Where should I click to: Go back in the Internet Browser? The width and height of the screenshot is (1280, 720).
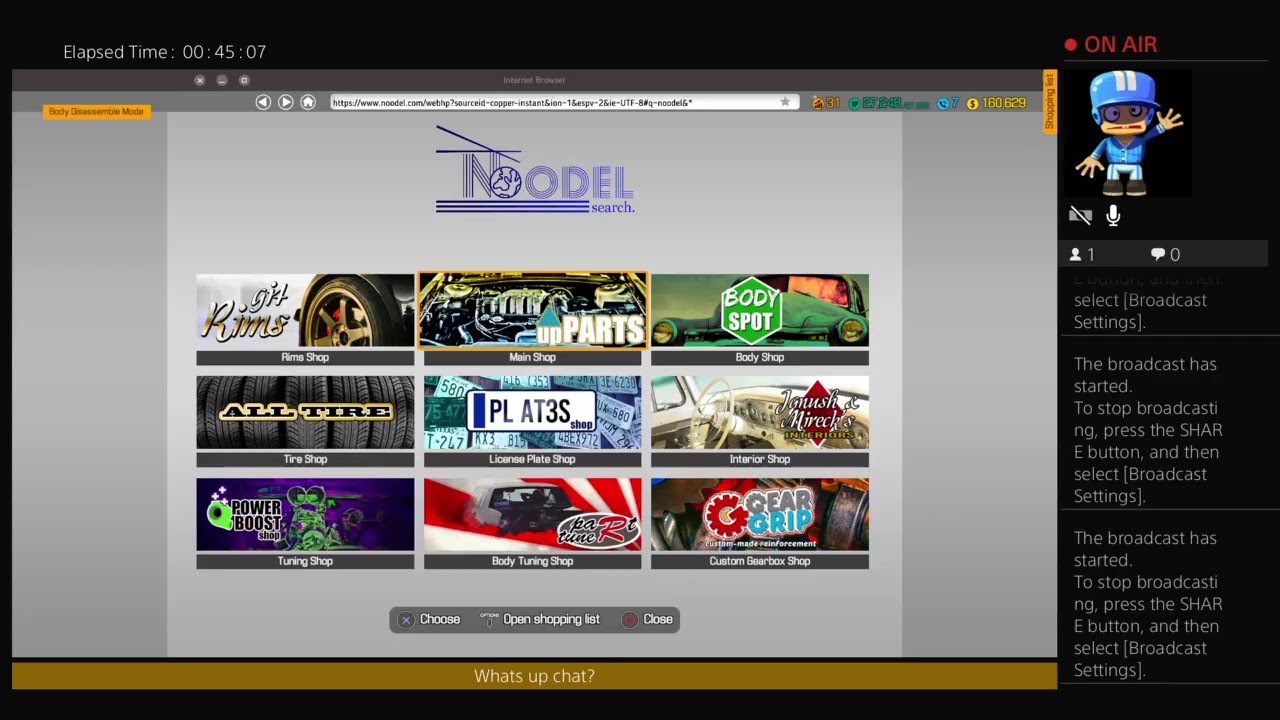tap(263, 102)
